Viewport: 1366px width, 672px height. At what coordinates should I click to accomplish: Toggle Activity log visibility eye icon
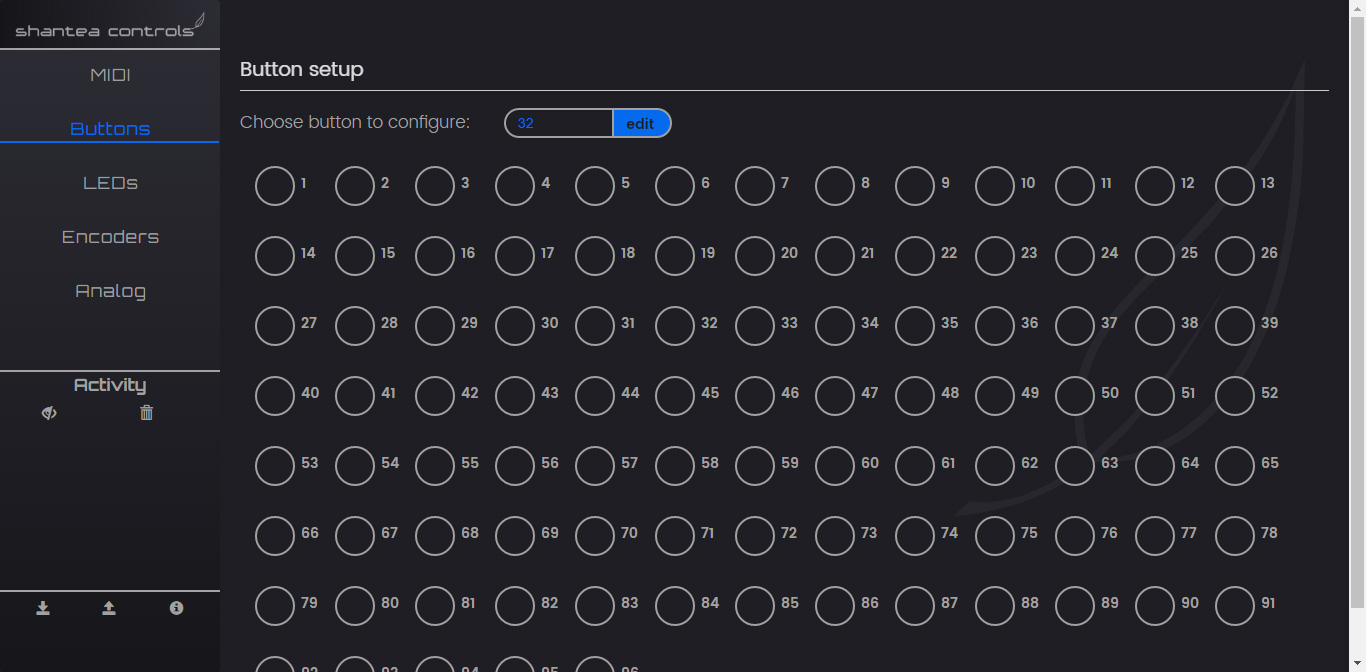[49, 413]
